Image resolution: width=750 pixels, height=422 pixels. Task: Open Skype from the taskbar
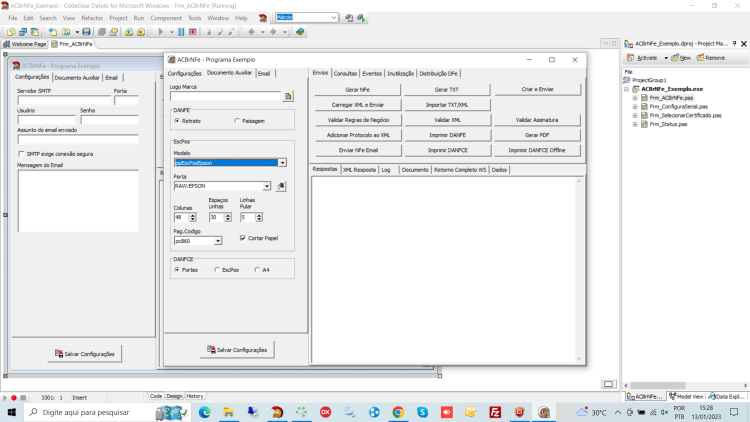coord(422,412)
